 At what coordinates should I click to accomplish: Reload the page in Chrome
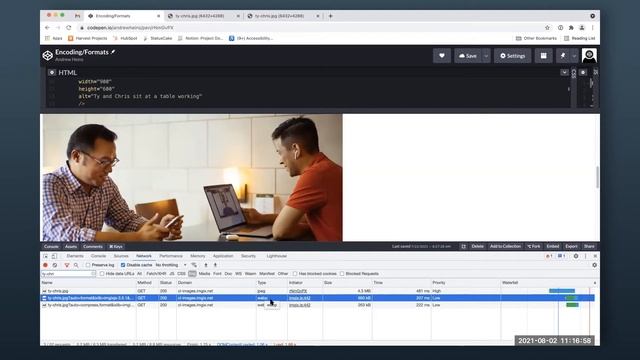(x=69, y=27)
